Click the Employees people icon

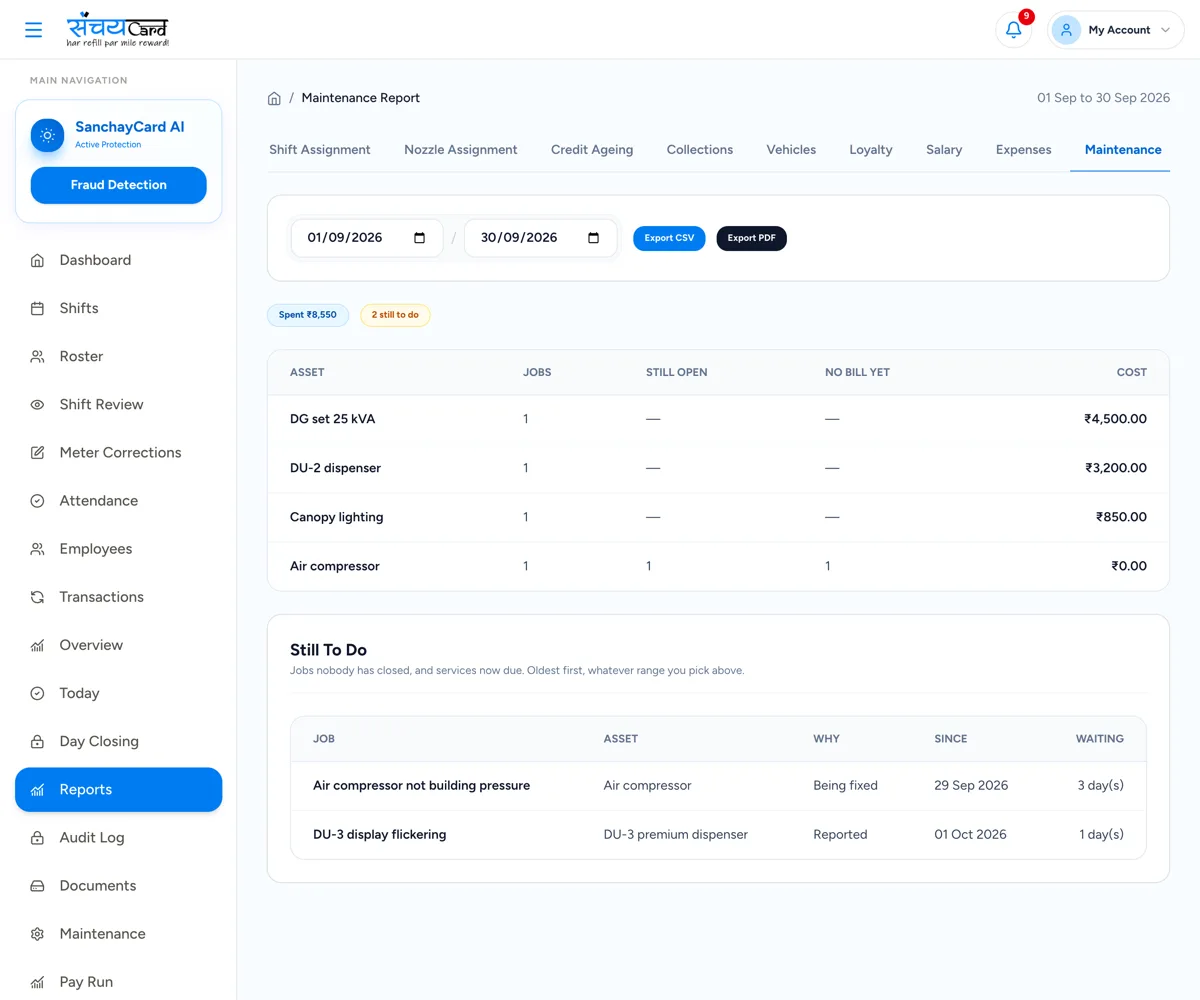(37, 549)
